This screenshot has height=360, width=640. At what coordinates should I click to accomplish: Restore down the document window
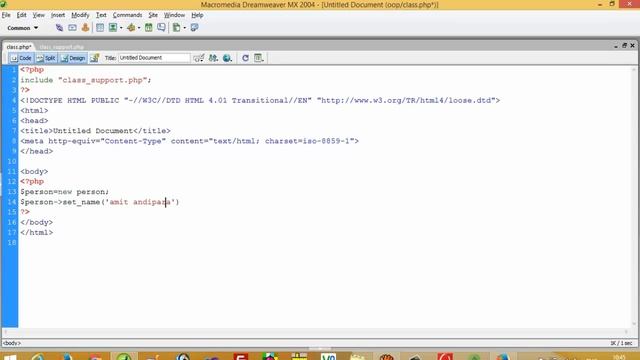coord(624,45)
